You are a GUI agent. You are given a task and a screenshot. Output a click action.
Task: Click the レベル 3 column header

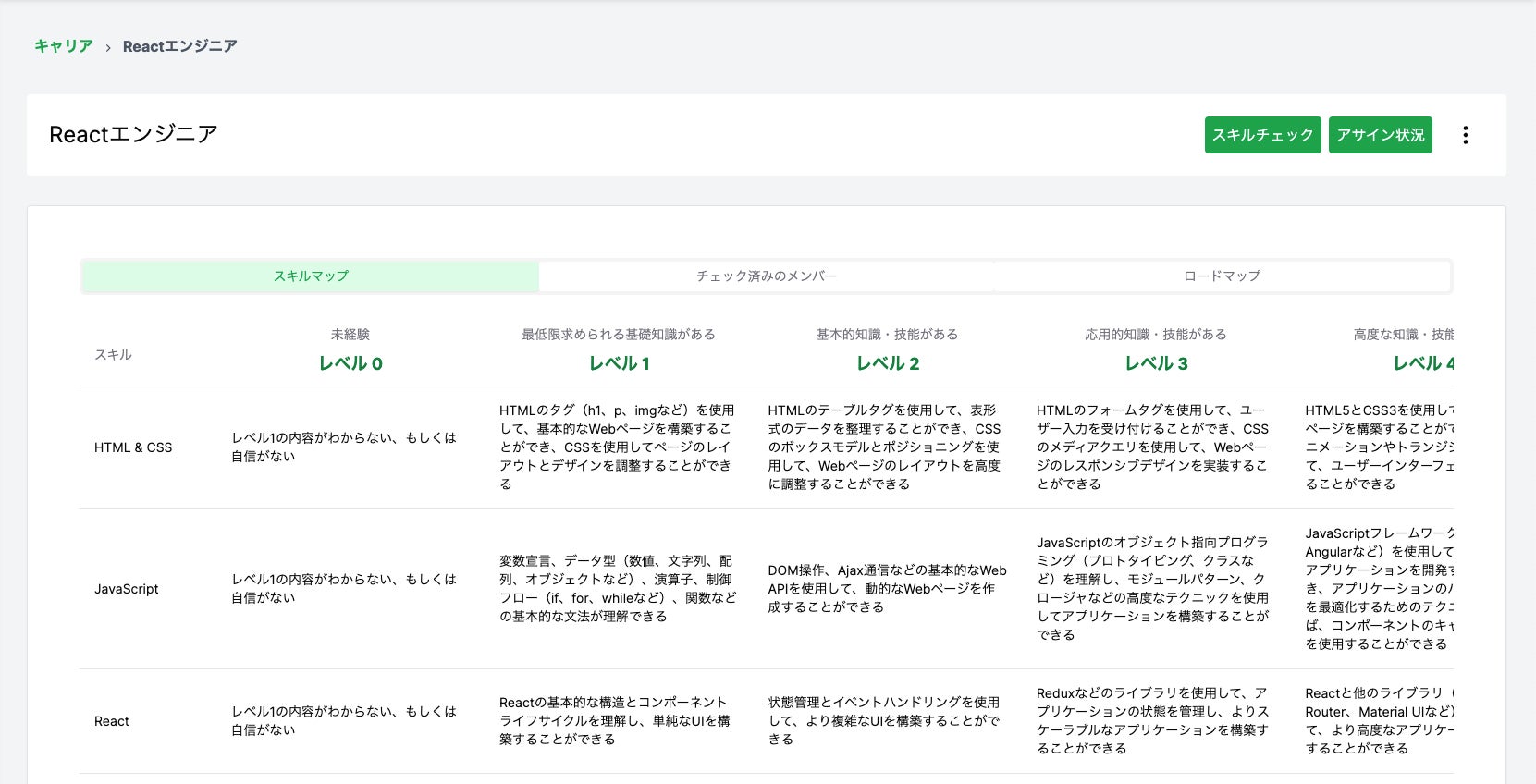click(1156, 363)
